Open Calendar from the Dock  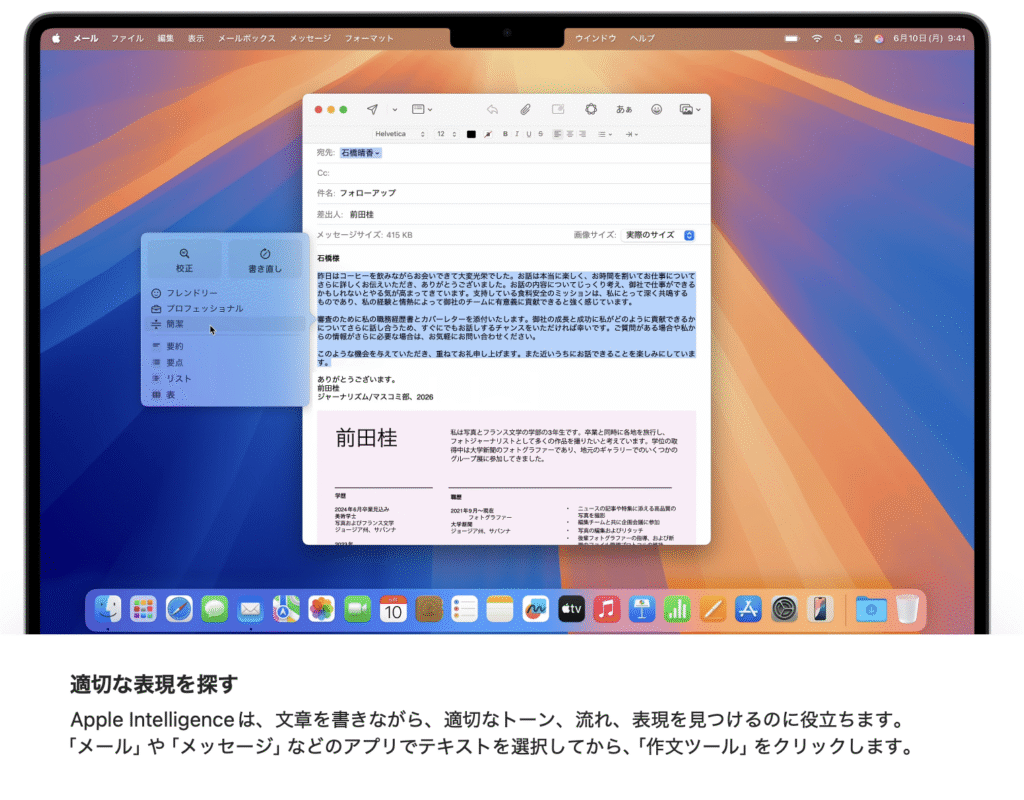[393, 609]
